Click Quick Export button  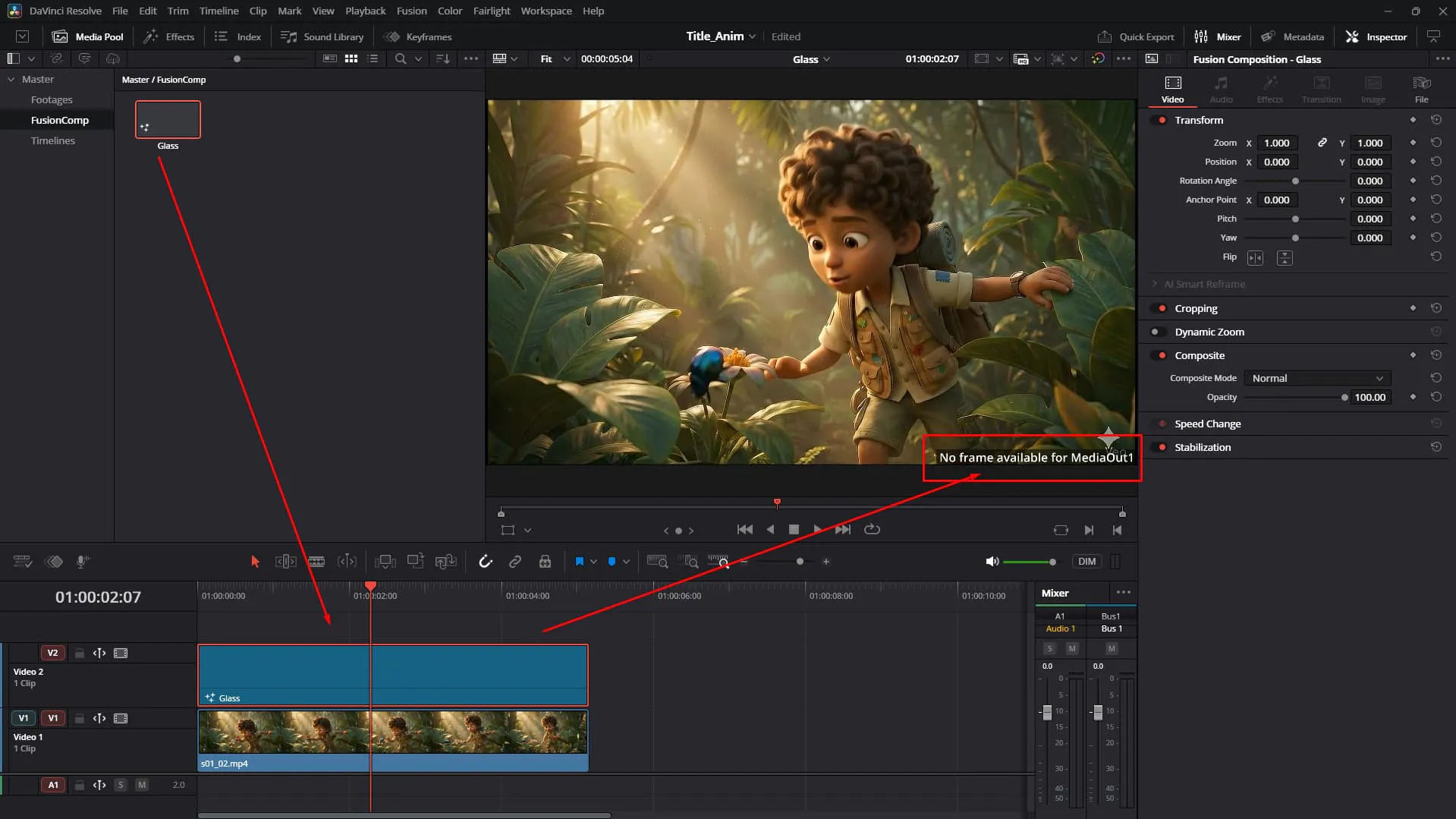pos(1136,36)
